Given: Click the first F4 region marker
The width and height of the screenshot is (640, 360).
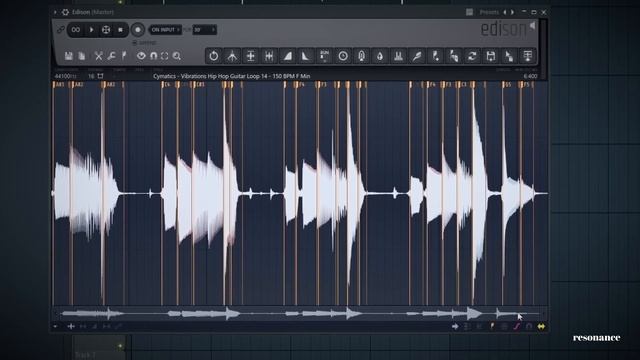Looking at the screenshot, I should click(301, 85).
